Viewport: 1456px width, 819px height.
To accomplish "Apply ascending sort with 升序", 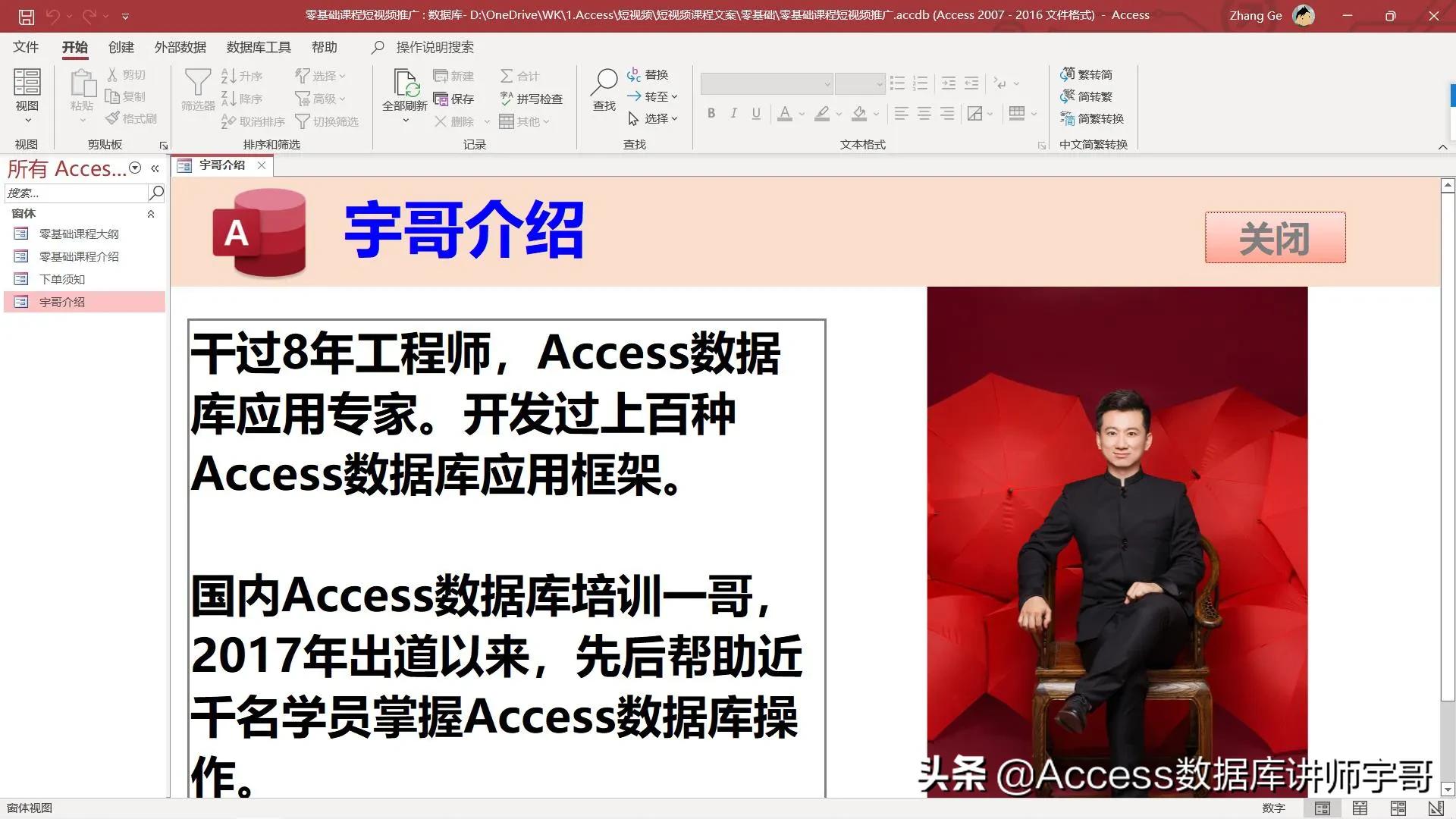I will pos(241,75).
